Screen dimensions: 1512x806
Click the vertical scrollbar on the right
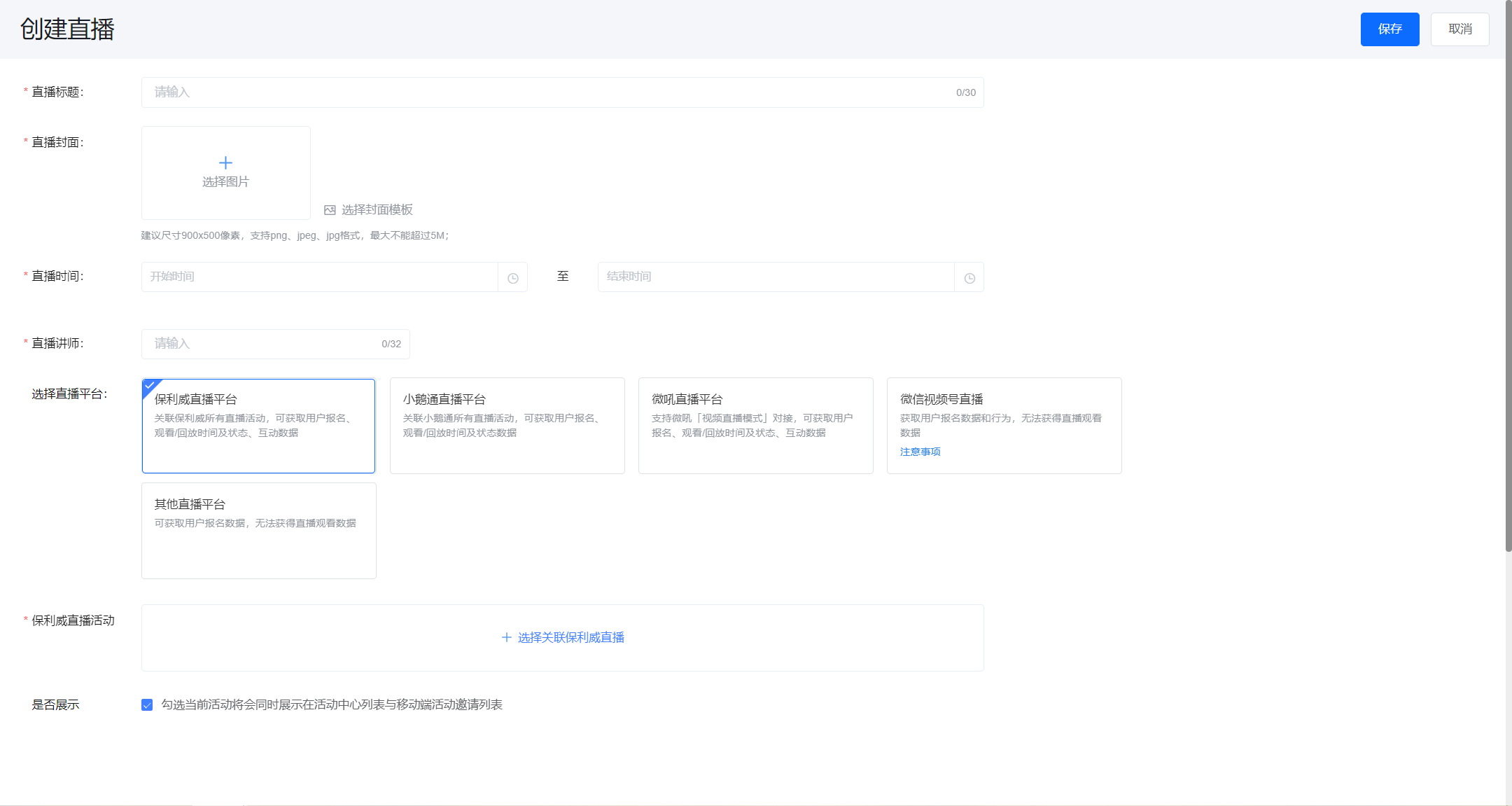pyautogui.click(x=1508, y=276)
